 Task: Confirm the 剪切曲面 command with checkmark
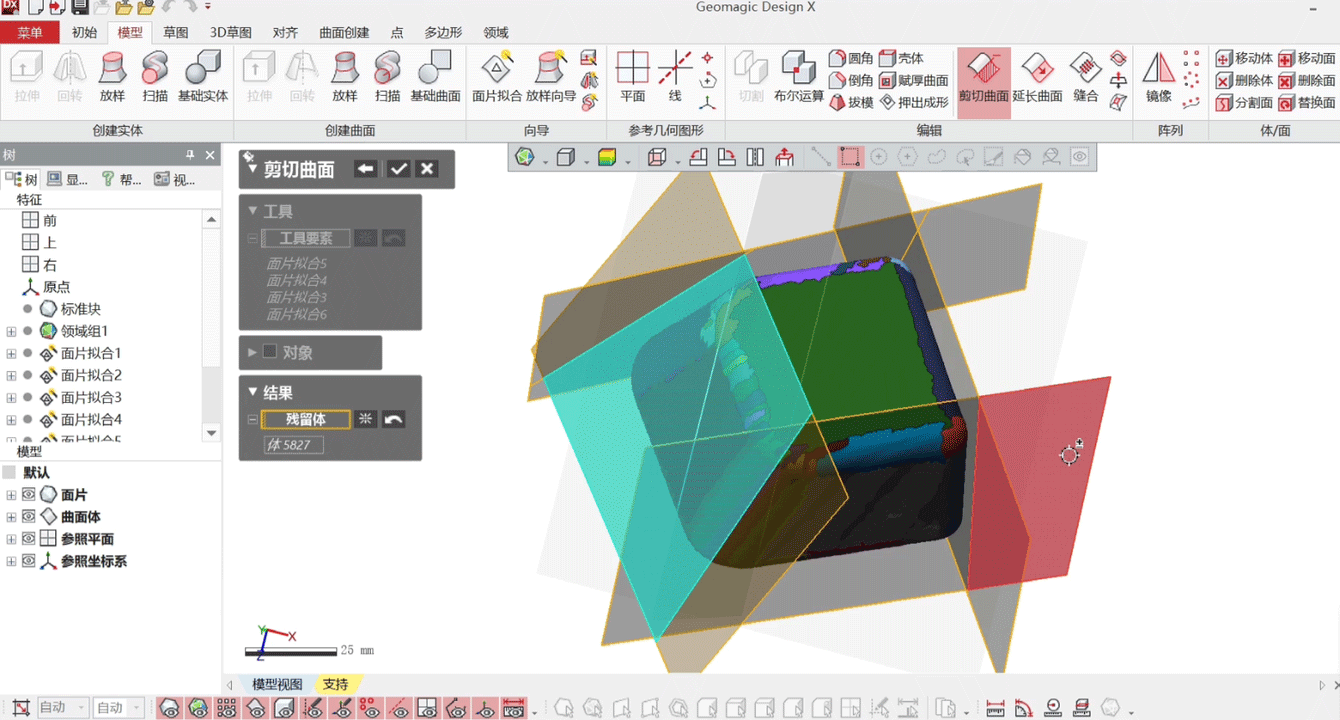[398, 169]
